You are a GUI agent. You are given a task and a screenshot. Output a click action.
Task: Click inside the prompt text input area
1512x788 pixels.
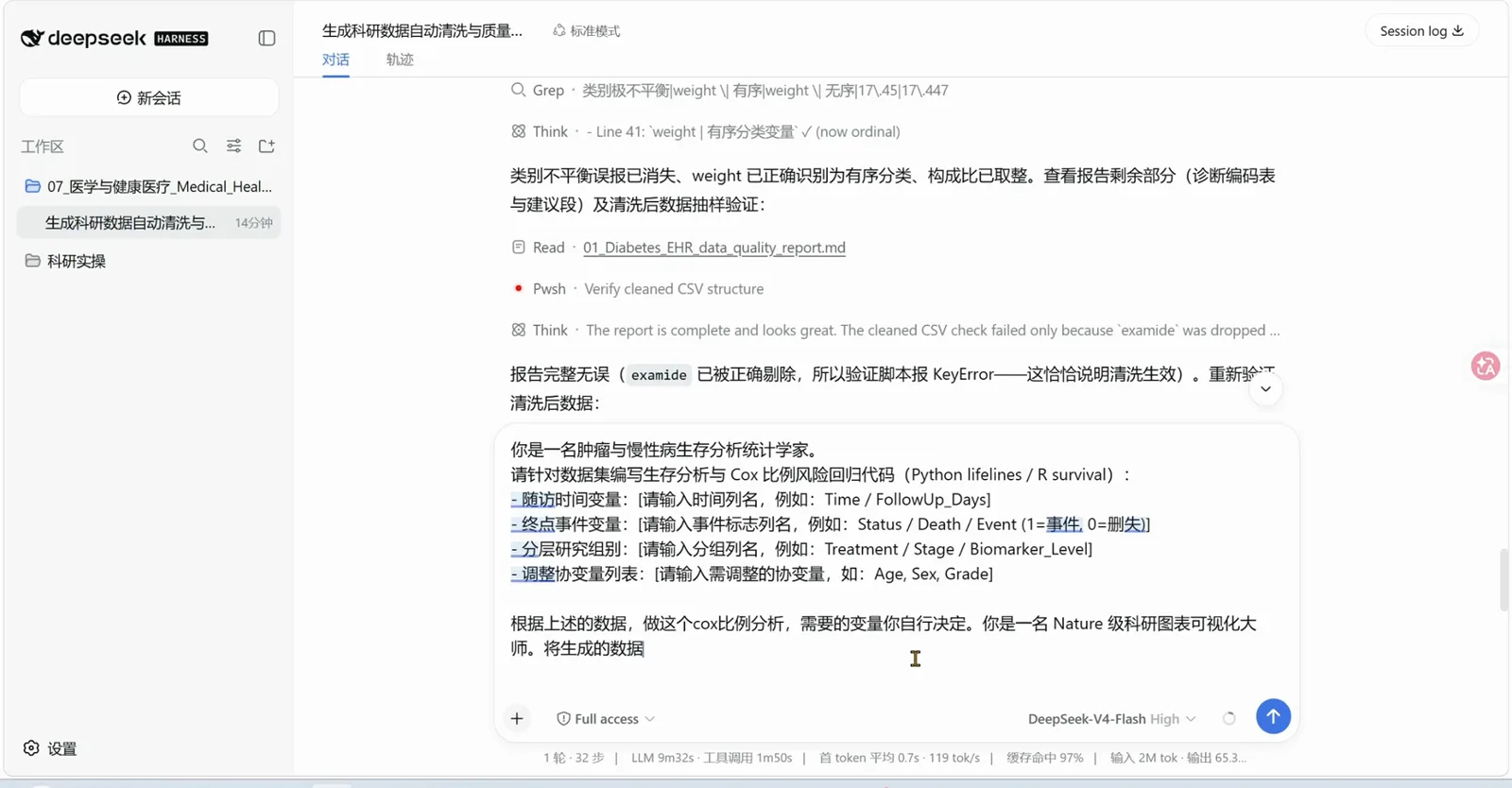(896, 557)
